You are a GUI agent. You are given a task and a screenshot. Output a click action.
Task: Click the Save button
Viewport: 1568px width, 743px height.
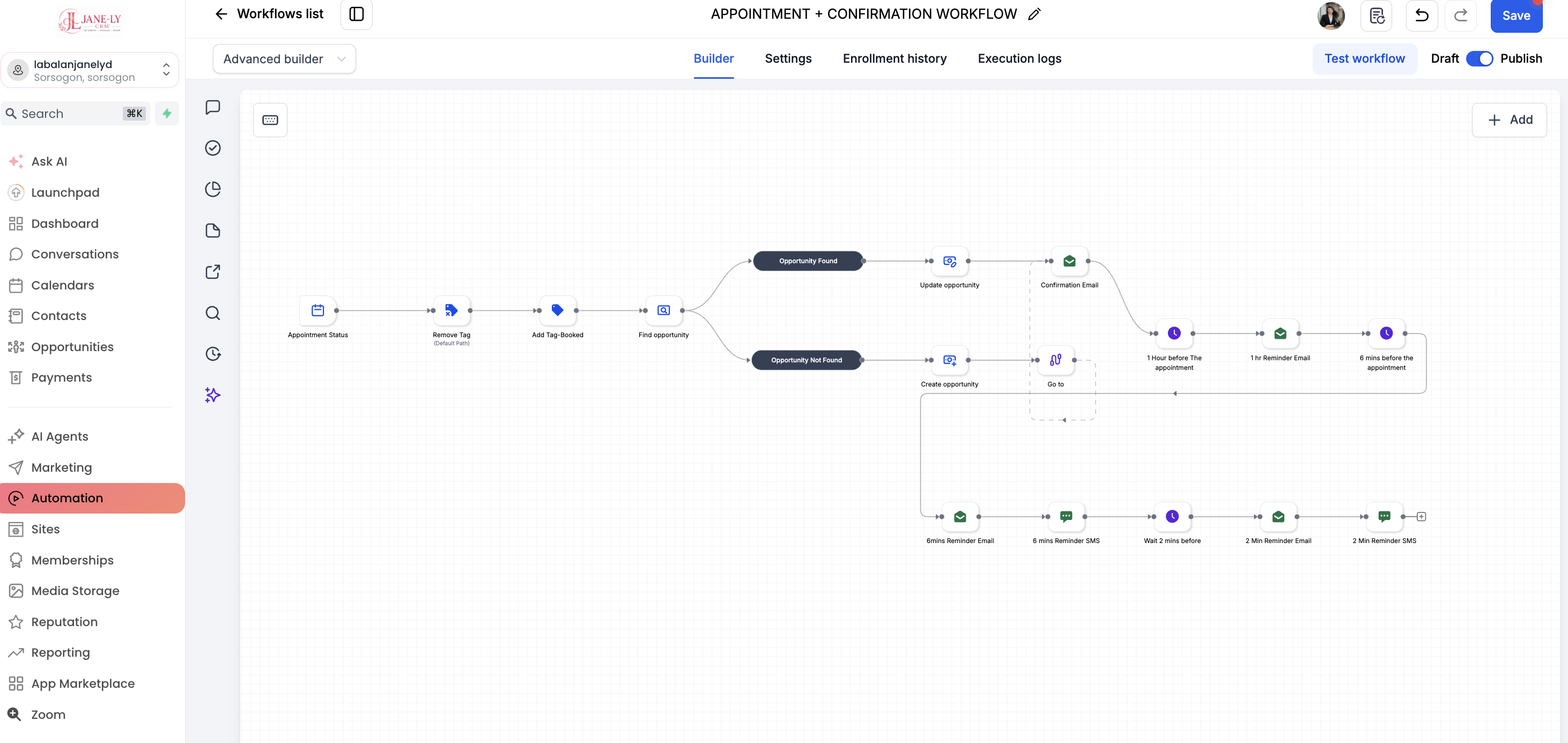click(x=1515, y=16)
